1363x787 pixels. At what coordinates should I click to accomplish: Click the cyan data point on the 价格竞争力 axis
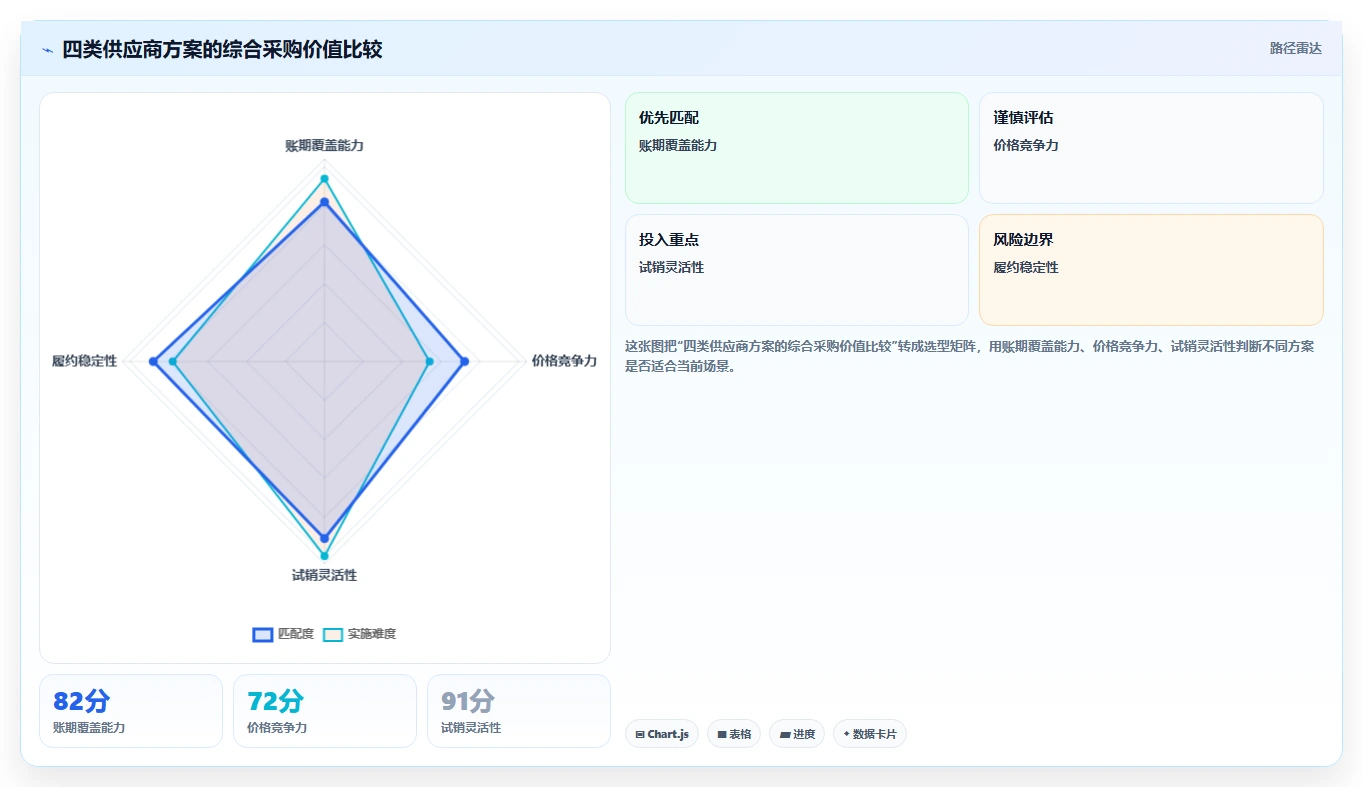pos(430,361)
